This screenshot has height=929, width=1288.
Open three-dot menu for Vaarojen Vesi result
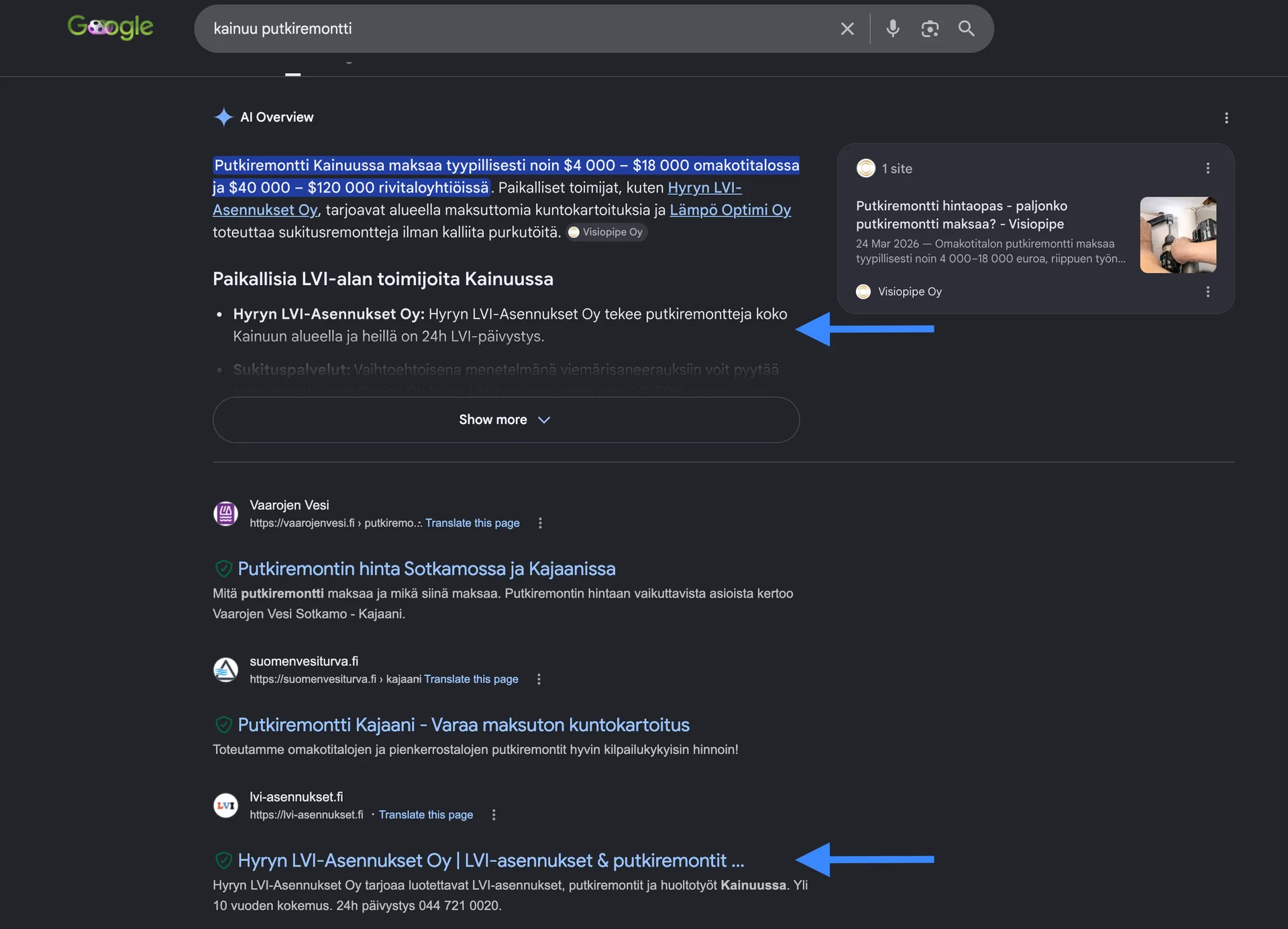tap(540, 523)
